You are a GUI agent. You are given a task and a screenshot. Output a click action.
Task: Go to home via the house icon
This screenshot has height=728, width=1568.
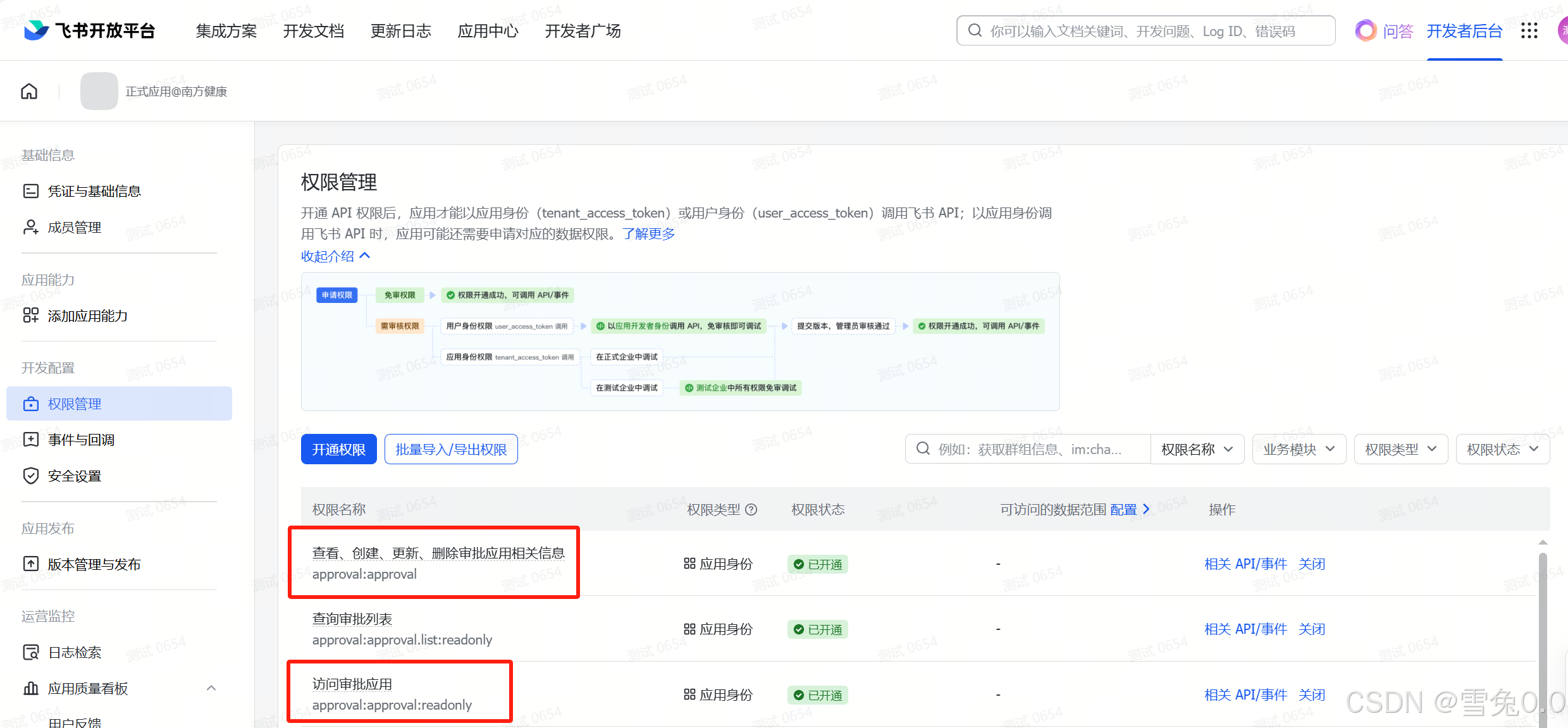pyautogui.click(x=29, y=91)
